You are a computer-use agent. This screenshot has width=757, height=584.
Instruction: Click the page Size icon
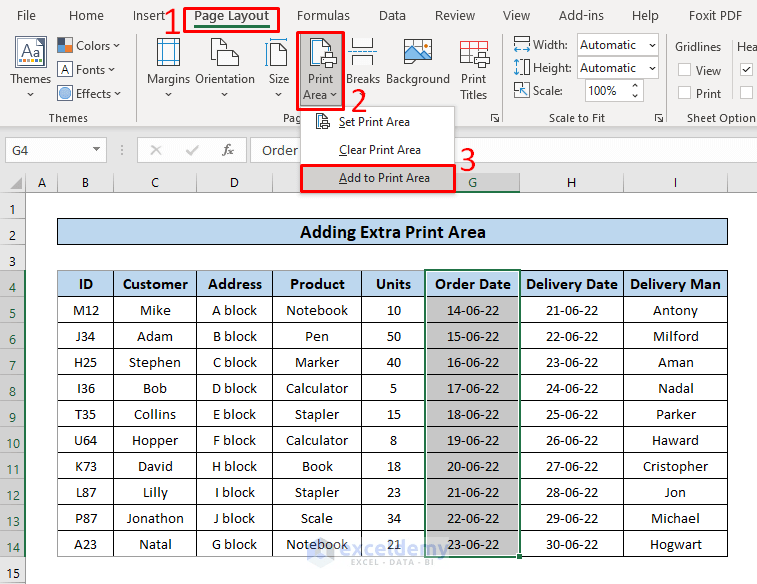click(277, 52)
